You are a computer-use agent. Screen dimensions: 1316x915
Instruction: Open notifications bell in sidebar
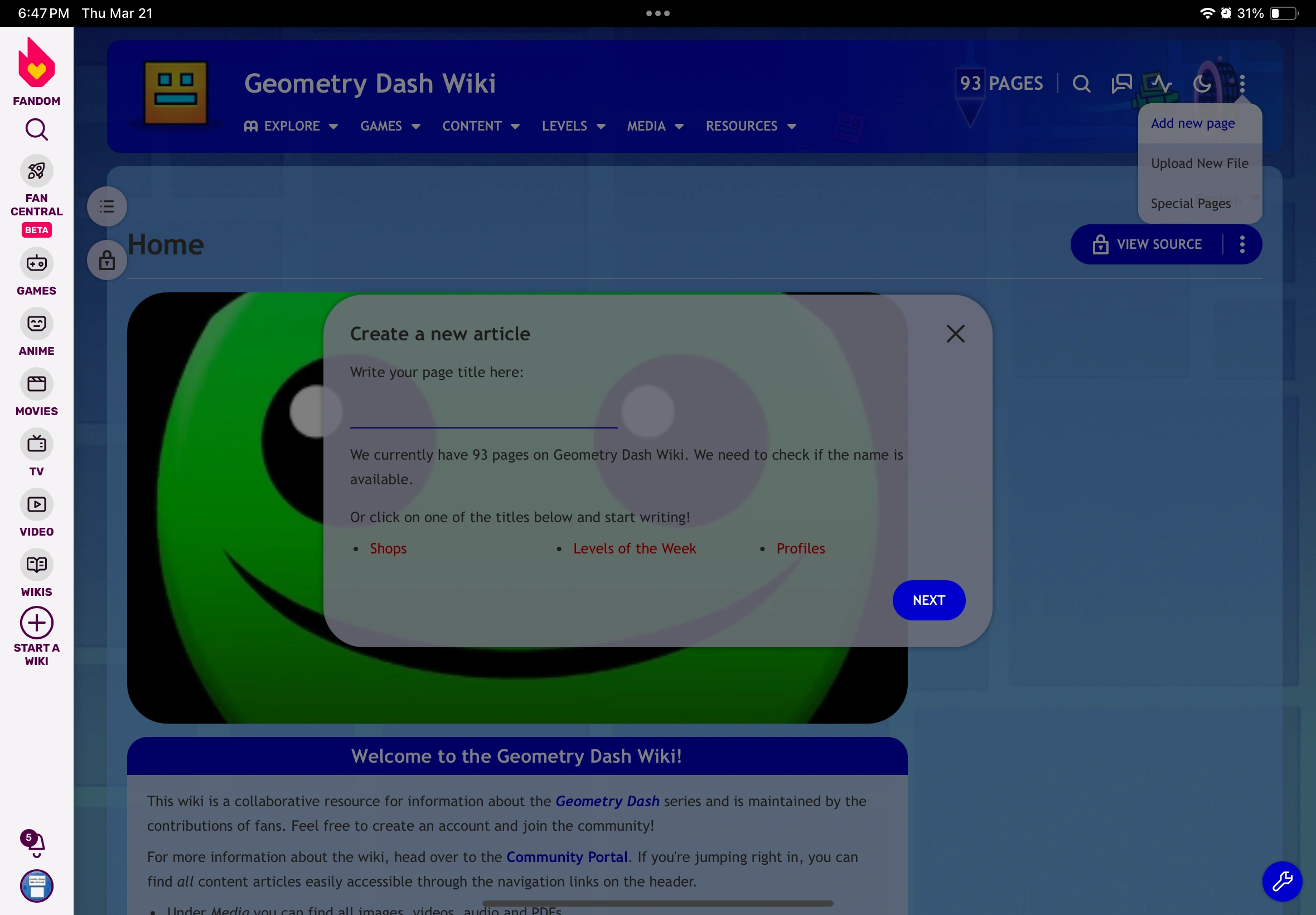[x=36, y=843]
